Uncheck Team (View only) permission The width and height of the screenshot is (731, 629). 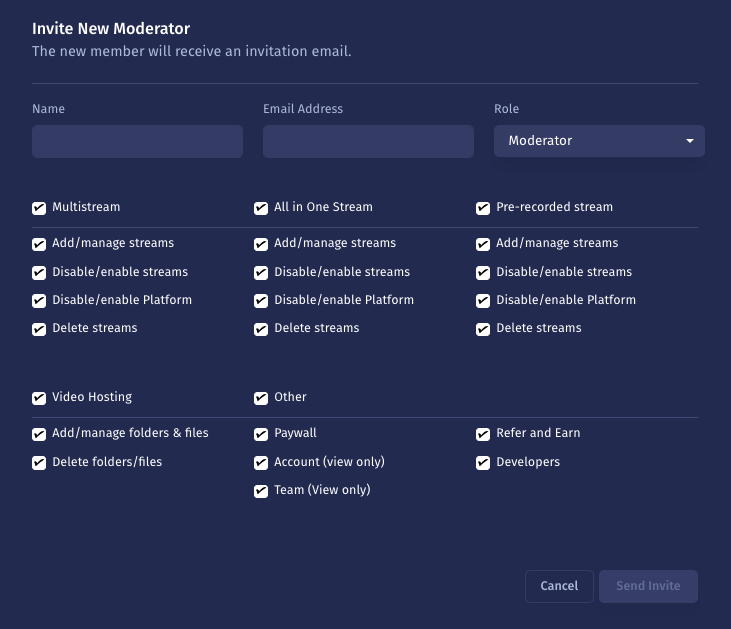(x=262, y=491)
